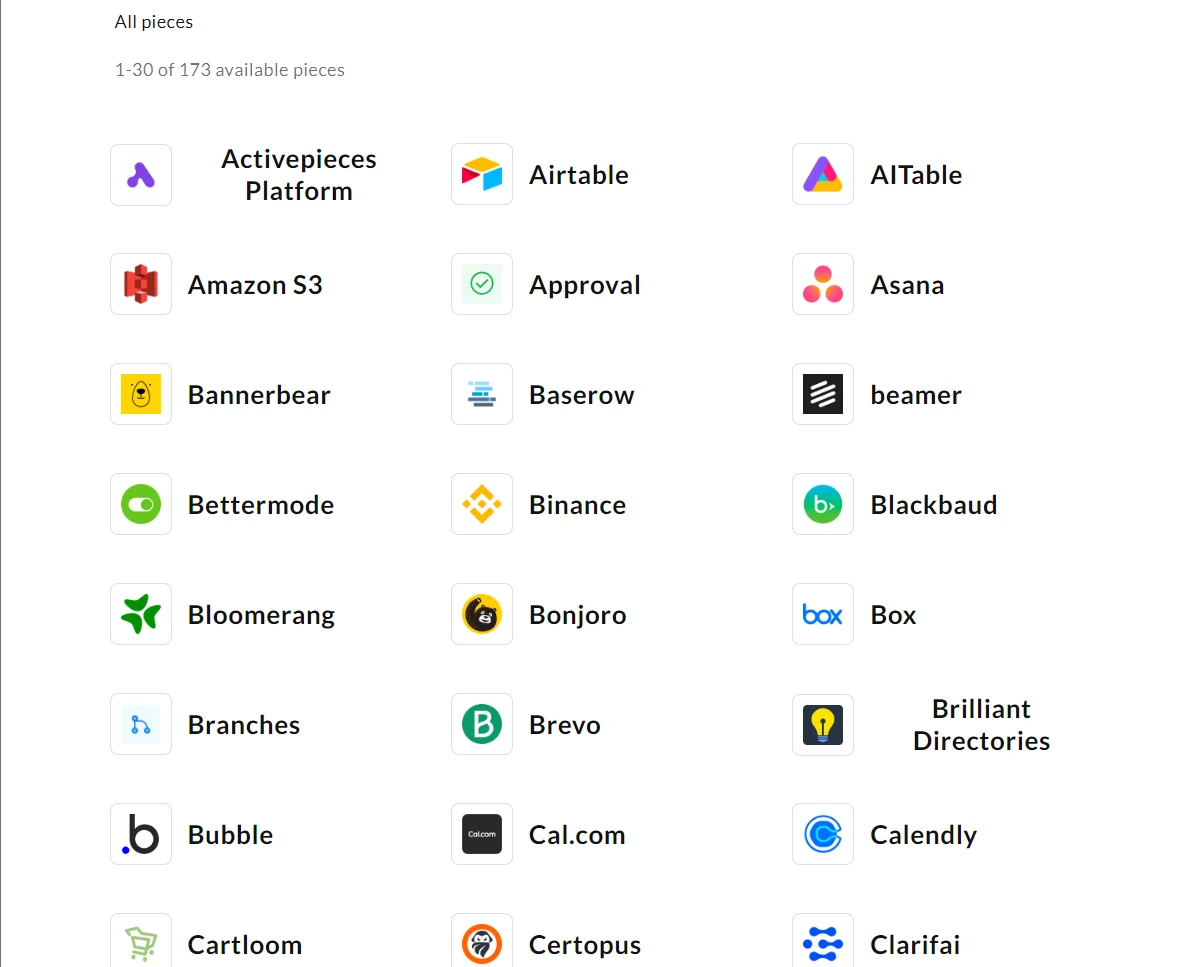Click the Bettermode green toggle icon
Viewport: 1202px width, 967px height.
141,504
